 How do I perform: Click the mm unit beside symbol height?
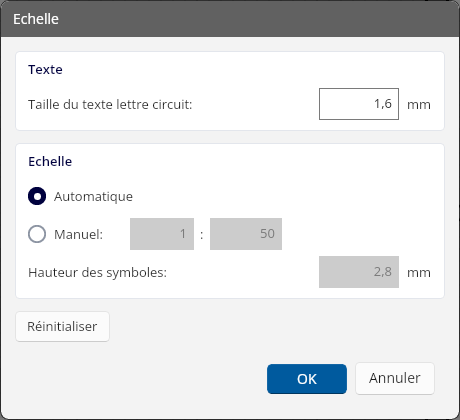tap(419, 273)
